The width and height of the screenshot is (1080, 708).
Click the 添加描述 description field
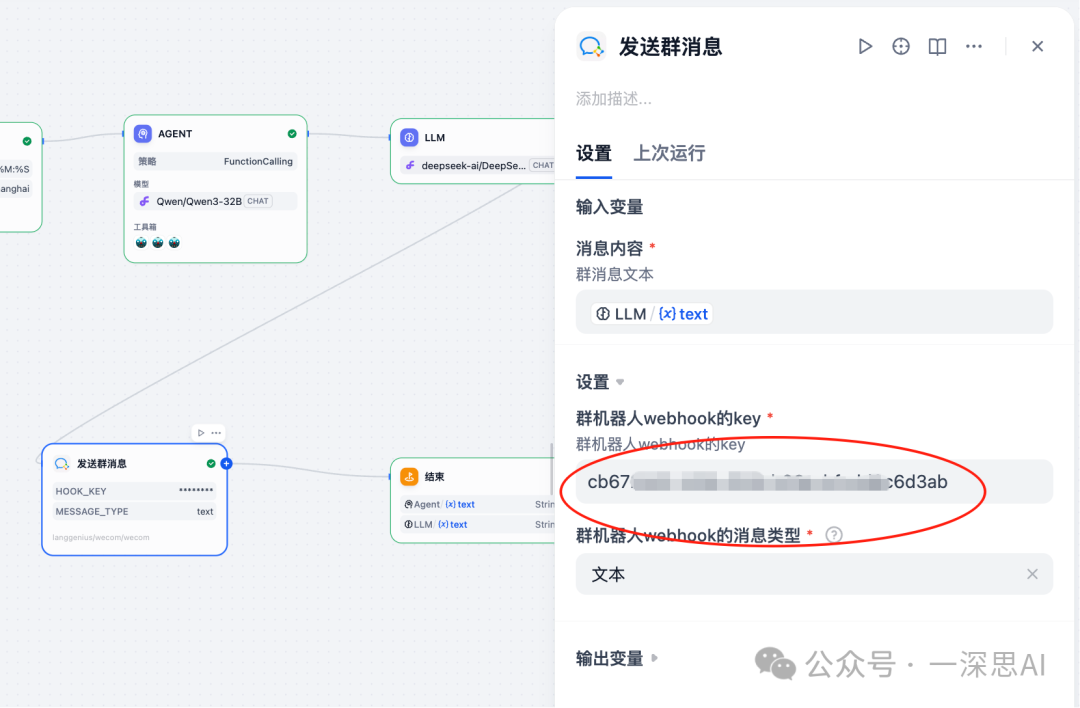pos(614,99)
